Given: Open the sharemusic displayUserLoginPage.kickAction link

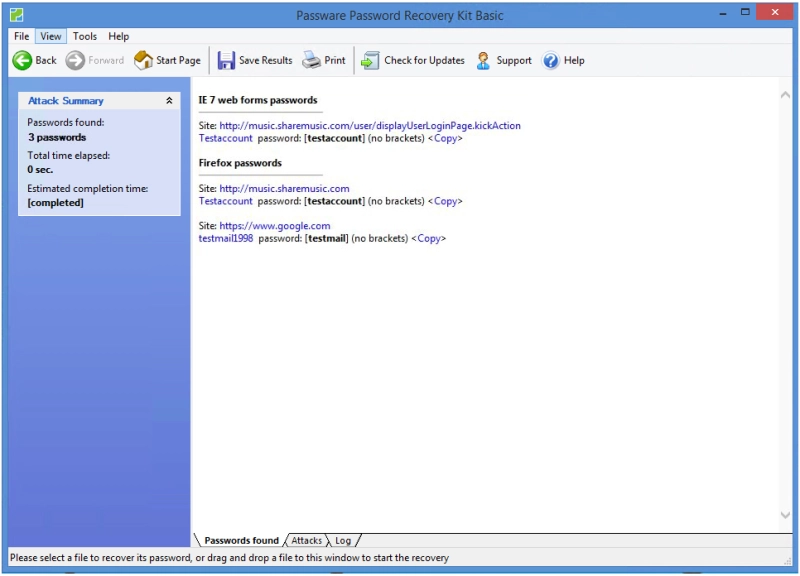Looking at the screenshot, I should [370, 126].
